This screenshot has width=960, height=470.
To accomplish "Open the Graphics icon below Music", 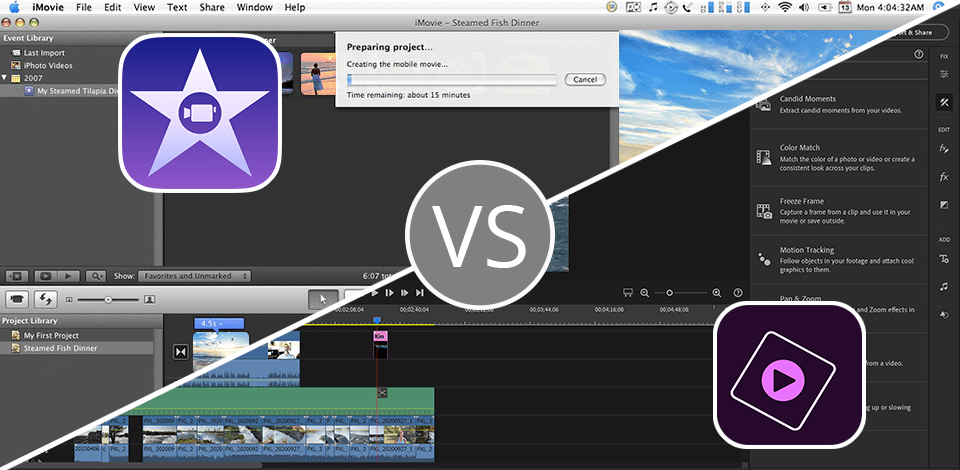I will point(944,315).
